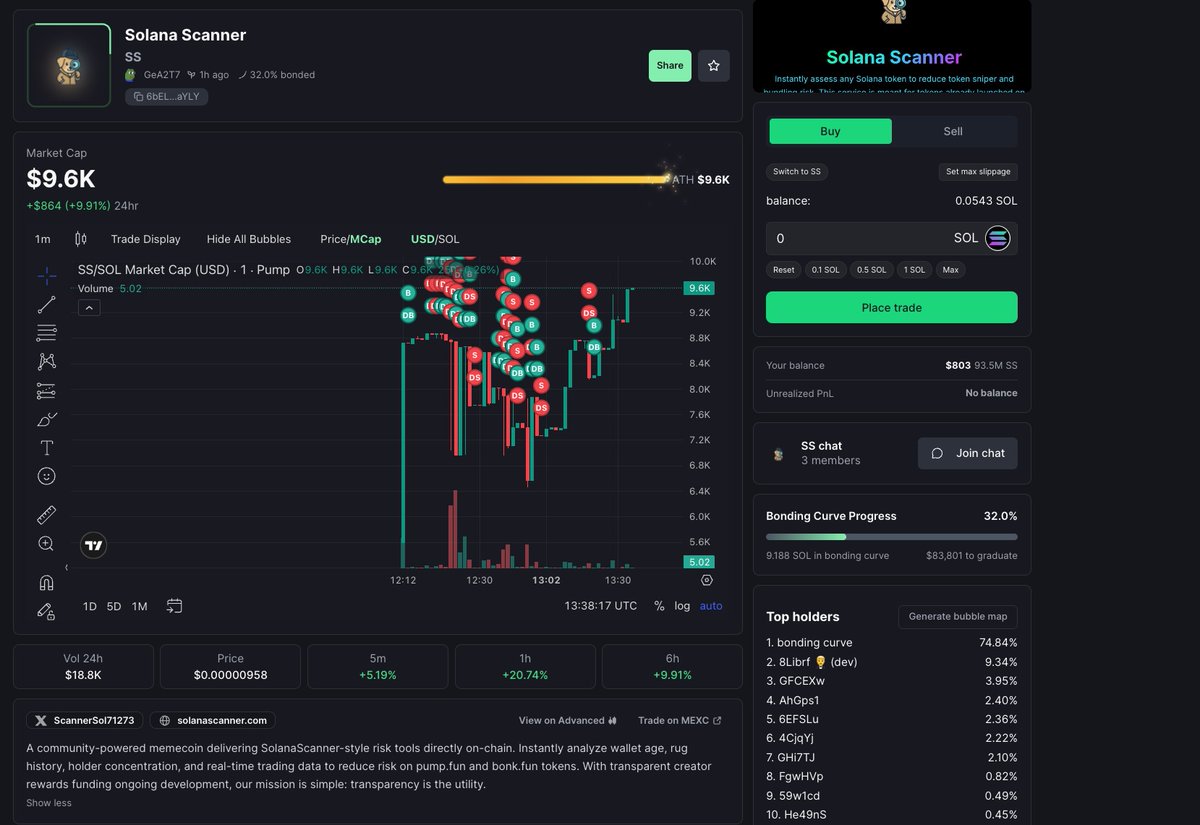Image resolution: width=1200 pixels, height=825 pixels.
Task: Click Reset amount button
Action: click(784, 270)
